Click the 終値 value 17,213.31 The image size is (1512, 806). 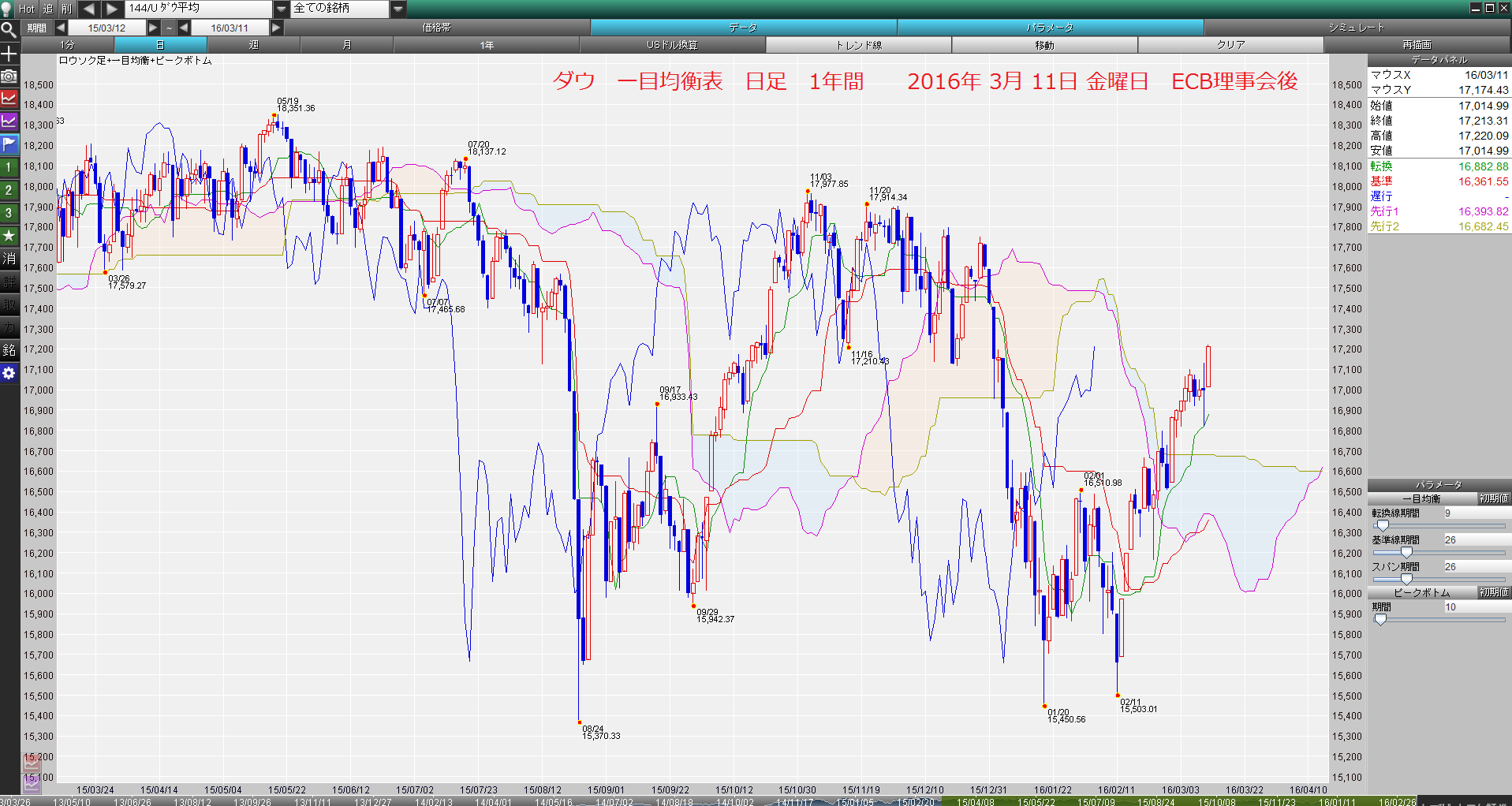(x=1483, y=121)
